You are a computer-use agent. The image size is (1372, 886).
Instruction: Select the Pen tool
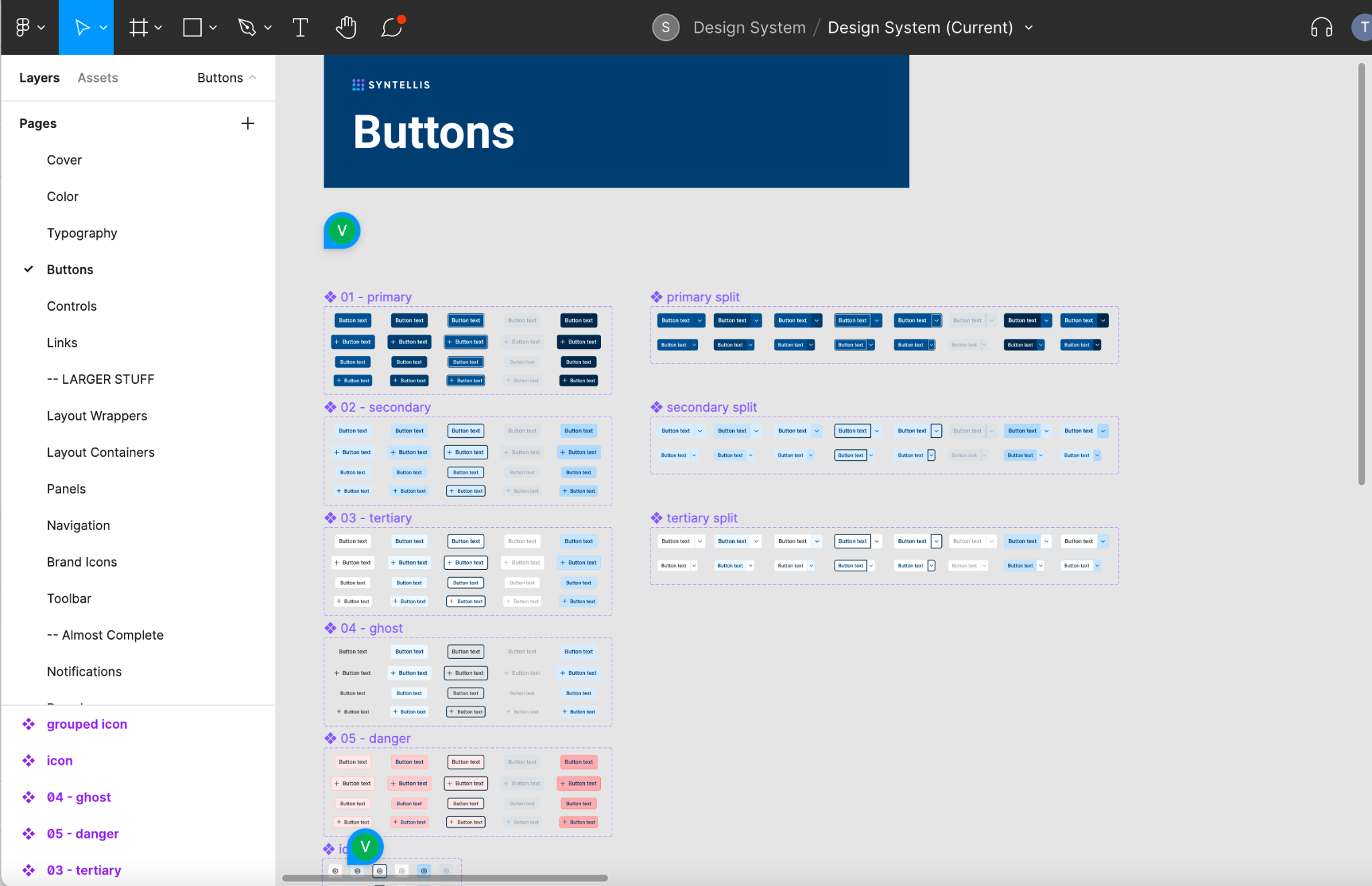point(247,27)
